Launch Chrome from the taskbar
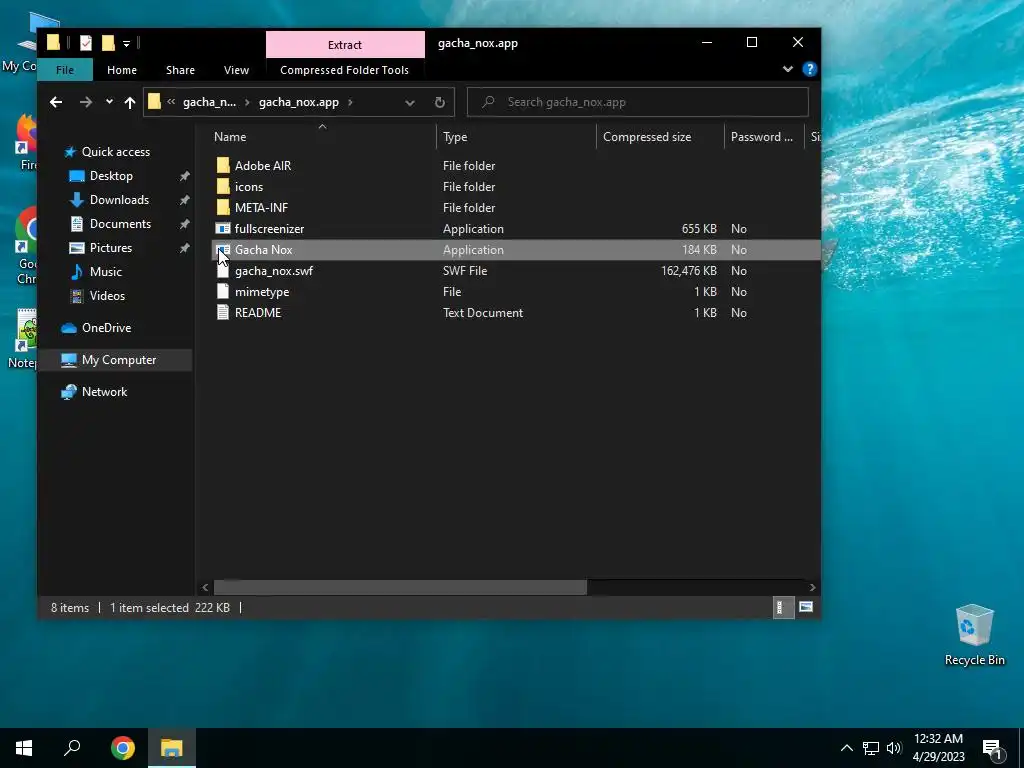Image resolution: width=1024 pixels, height=768 pixels. tap(122, 748)
